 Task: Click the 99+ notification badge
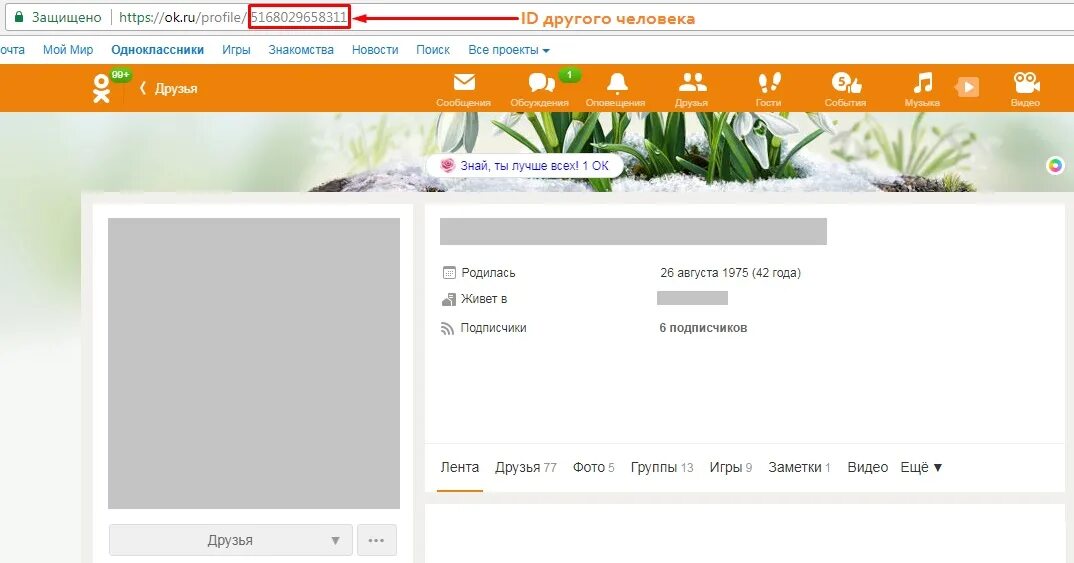[x=121, y=75]
